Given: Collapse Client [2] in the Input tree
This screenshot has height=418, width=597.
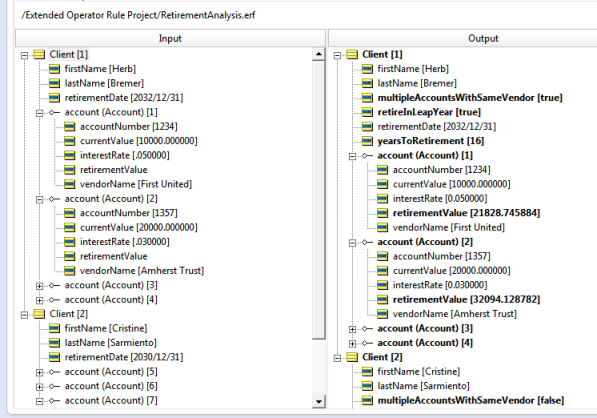Looking at the screenshot, I should [24, 314].
